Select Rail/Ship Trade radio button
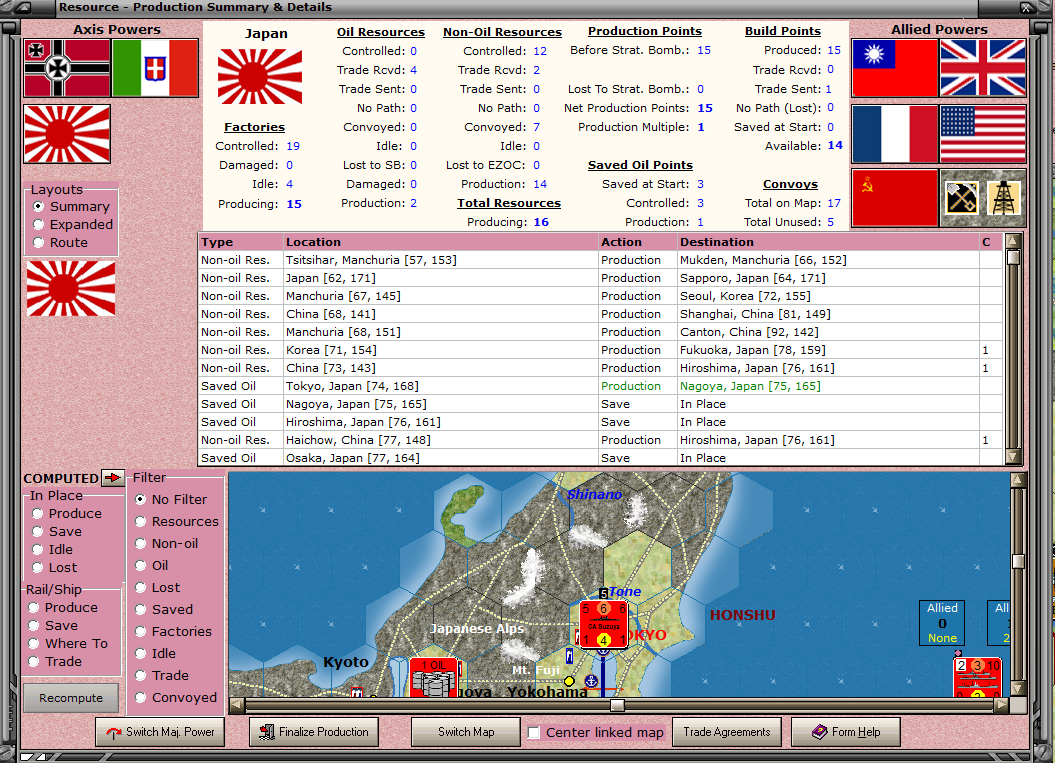This screenshot has height=763, width=1055. click(x=34, y=661)
